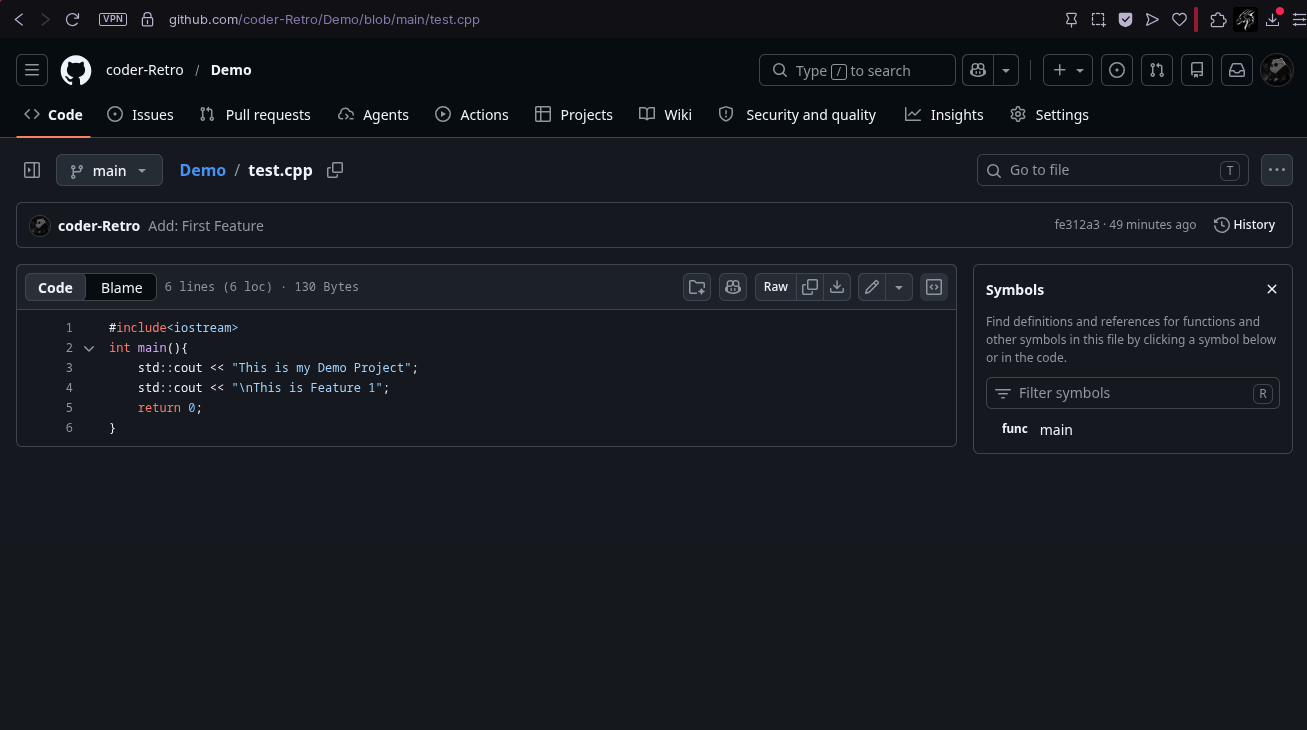Edit this file with pencil icon
The width and height of the screenshot is (1307, 730).
coord(872,287)
